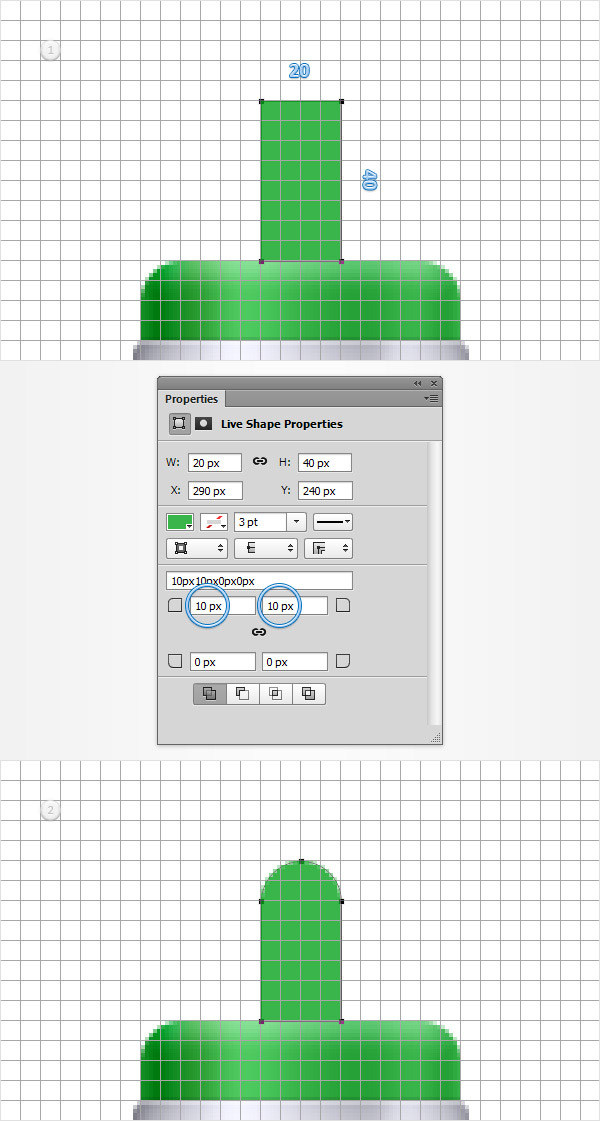Image resolution: width=600 pixels, height=1121 pixels.
Task: Click the Live Shape Properties icon
Action: point(180,423)
